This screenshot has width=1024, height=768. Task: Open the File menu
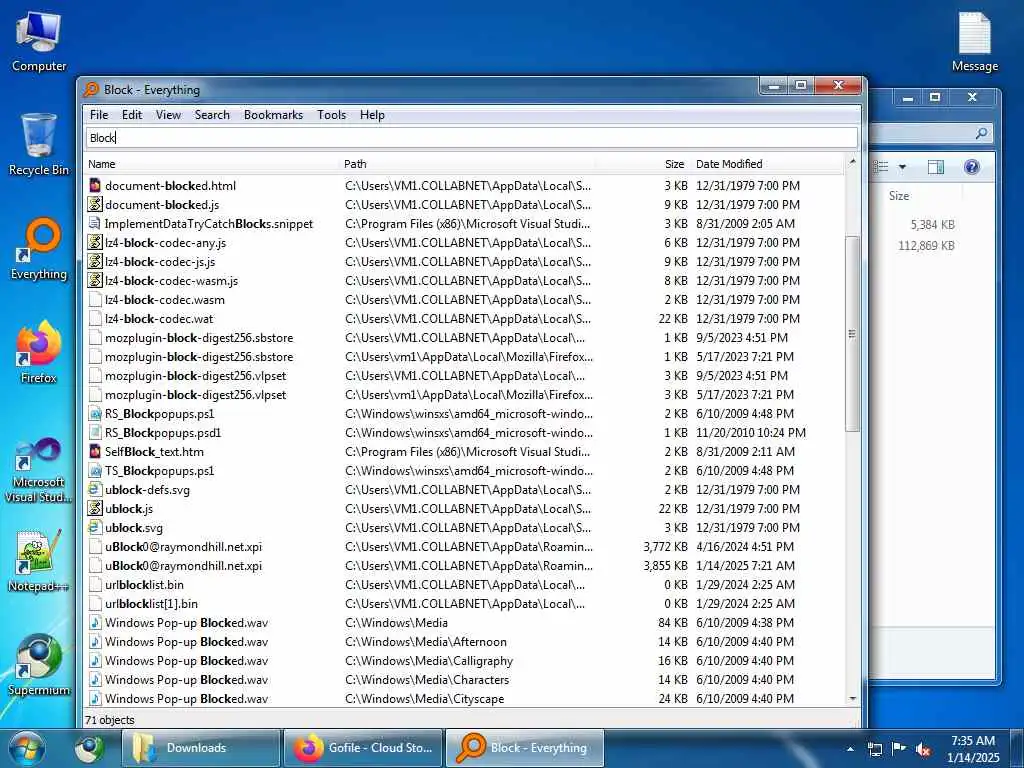(99, 115)
